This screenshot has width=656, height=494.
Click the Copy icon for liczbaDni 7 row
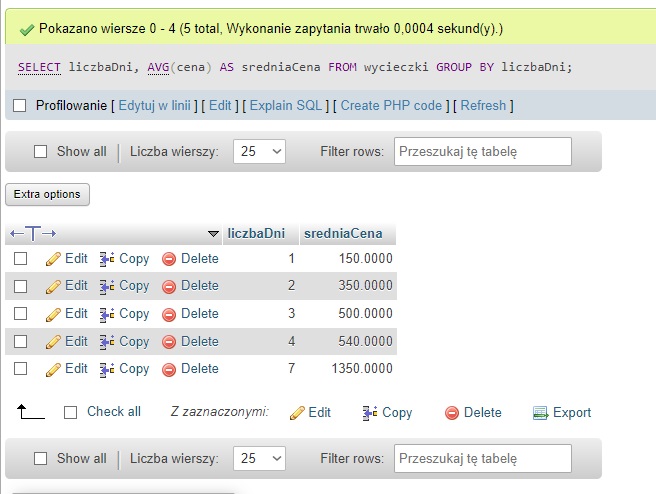[x=107, y=369]
